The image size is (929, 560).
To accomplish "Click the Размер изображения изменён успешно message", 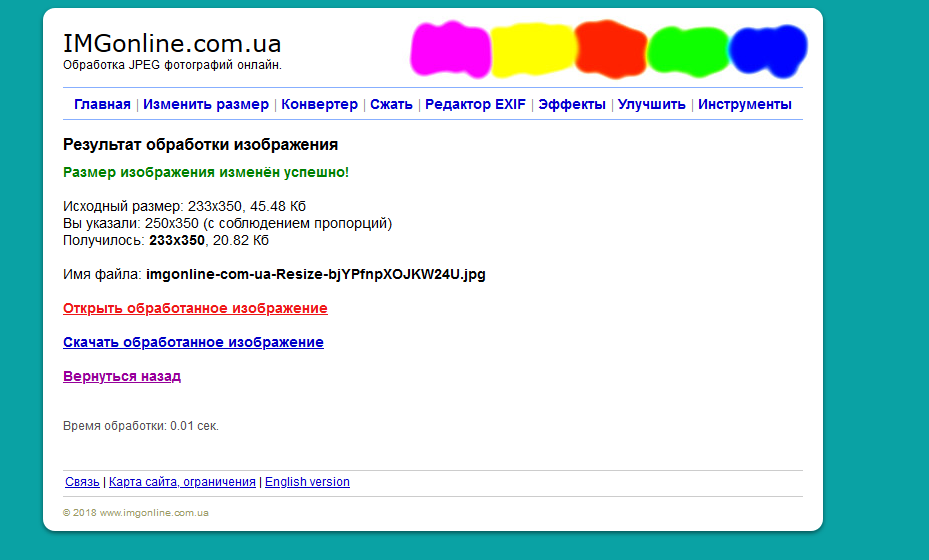I will 206,172.
